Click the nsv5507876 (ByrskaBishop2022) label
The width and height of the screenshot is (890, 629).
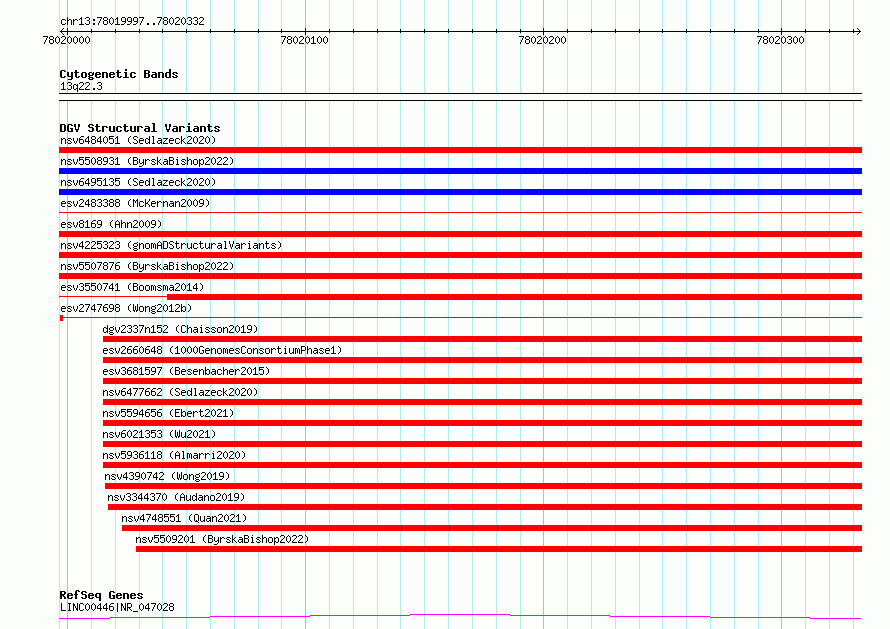tap(147, 266)
